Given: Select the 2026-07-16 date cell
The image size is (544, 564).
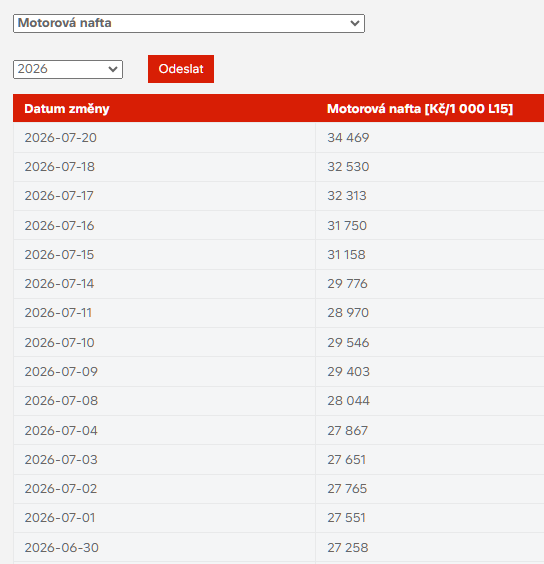Looking at the screenshot, I should coord(59,226).
